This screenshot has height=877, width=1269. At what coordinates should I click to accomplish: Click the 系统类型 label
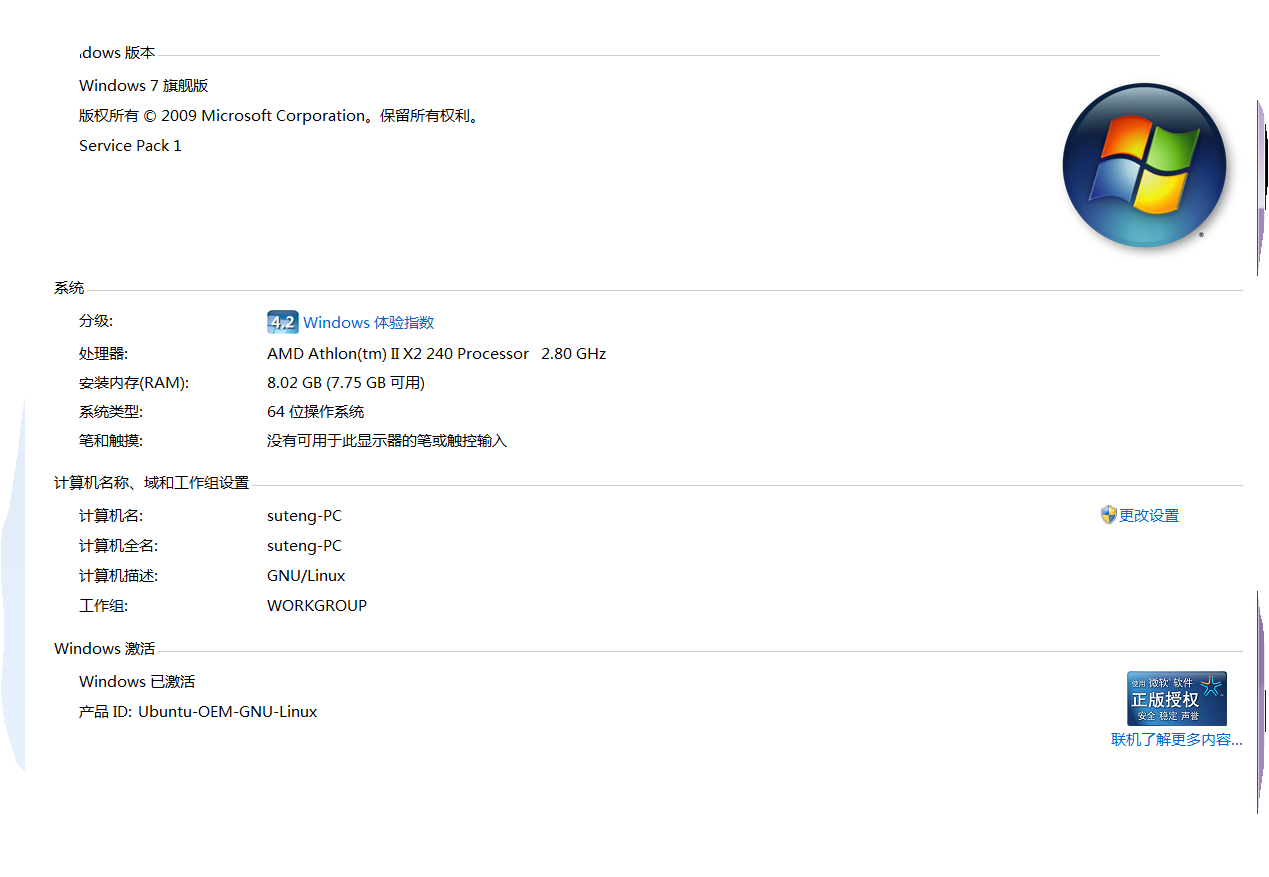(111, 411)
